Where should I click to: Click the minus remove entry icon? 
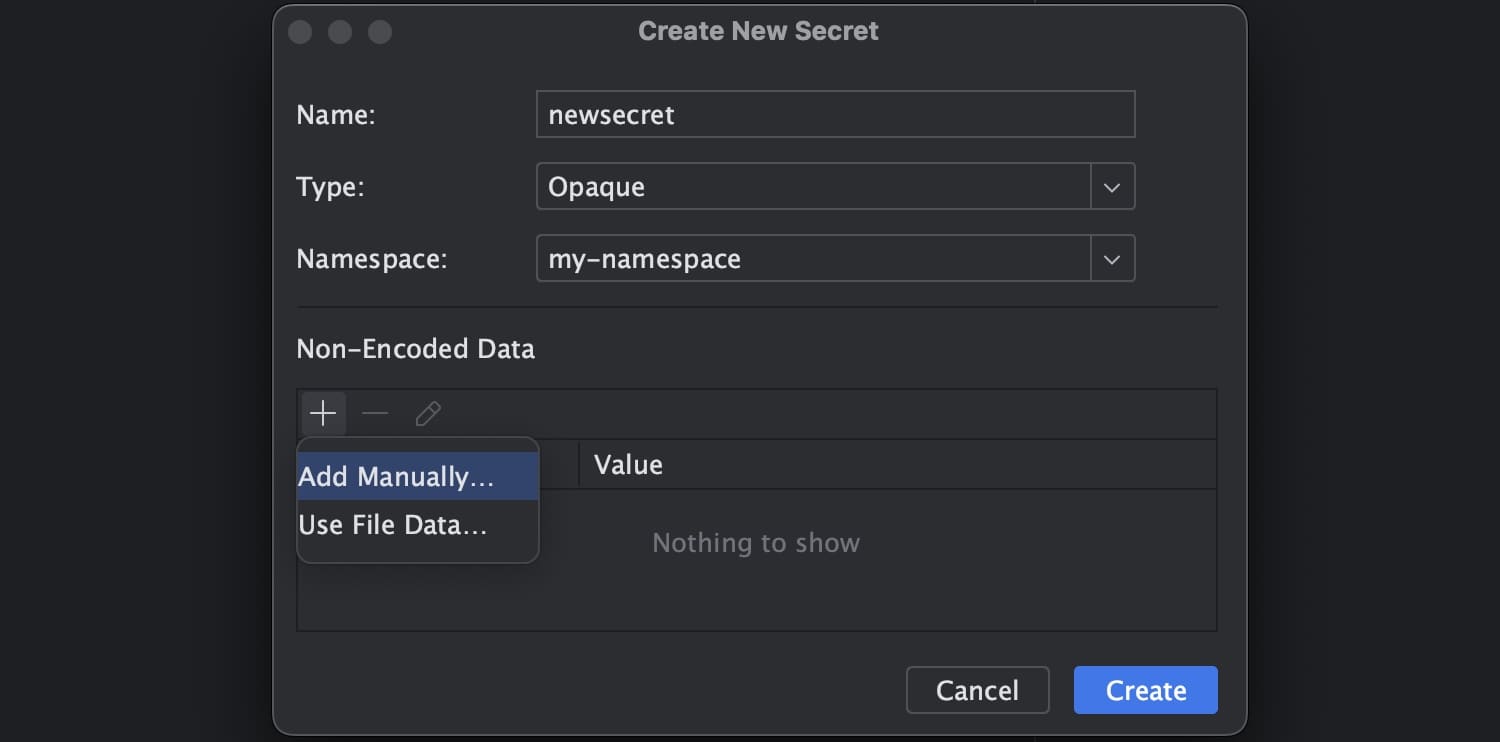click(375, 414)
